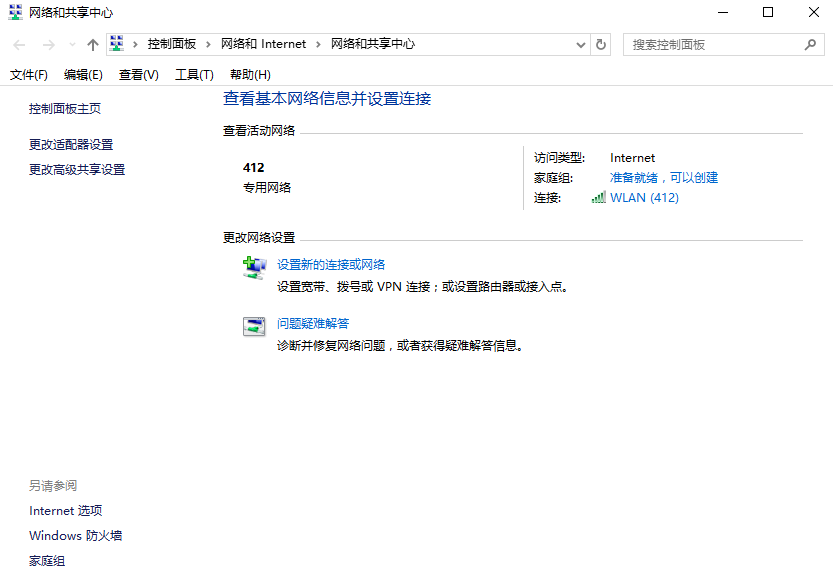Click the 查看基本网络信息并设置连接 heading
This screenshot has width=833, height=587.
tap(327, 99)
